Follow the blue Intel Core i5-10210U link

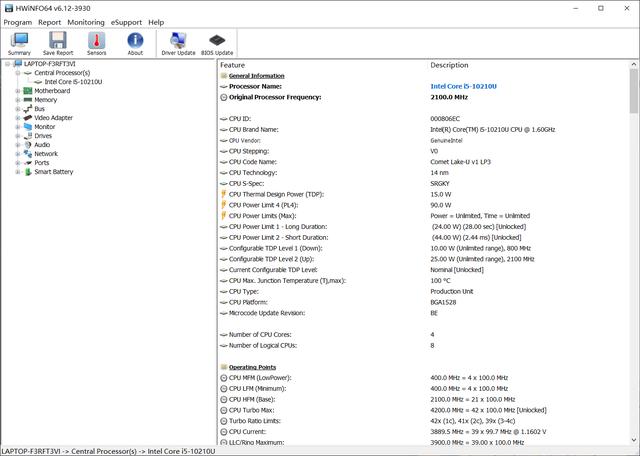pyautogui.click(x=463, y=86)
